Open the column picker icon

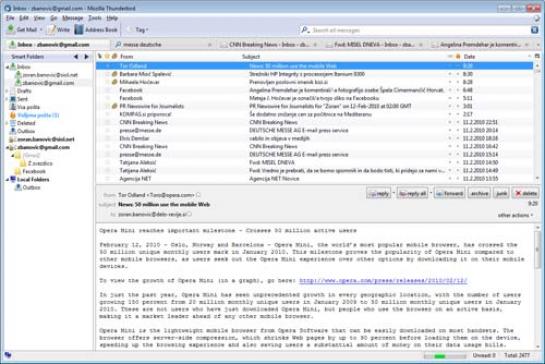537,56
